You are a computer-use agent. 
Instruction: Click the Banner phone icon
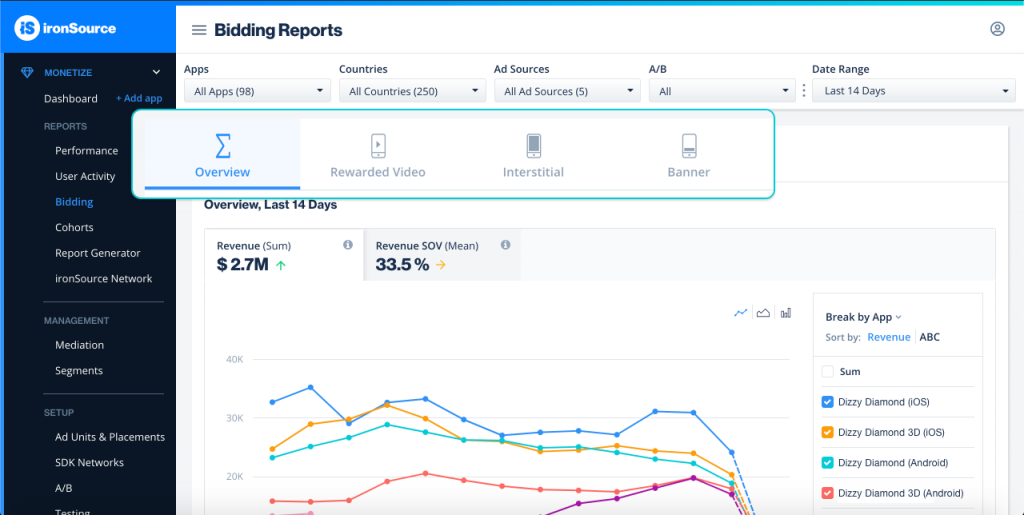coord(689,146)
